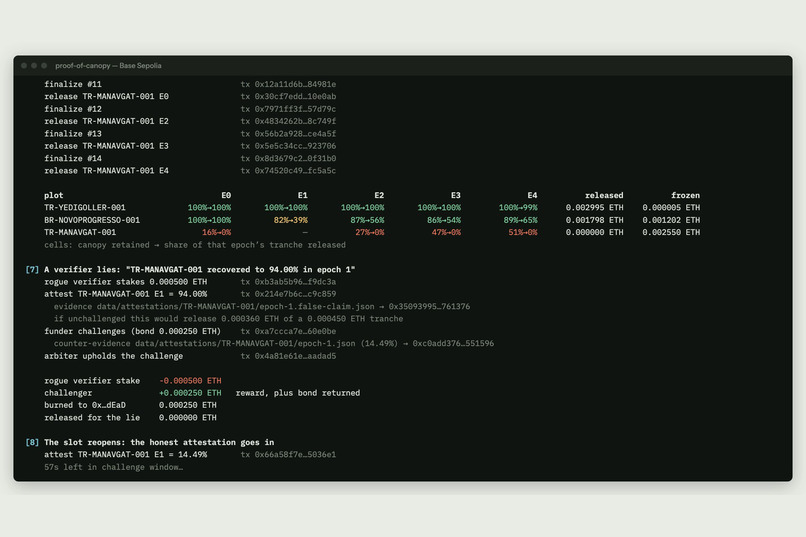The height and width of the screenshot is (537, 806).
Task: Click 'funder challenges (bond 0.000250 ETH)' line
Action: pos(133,331)
